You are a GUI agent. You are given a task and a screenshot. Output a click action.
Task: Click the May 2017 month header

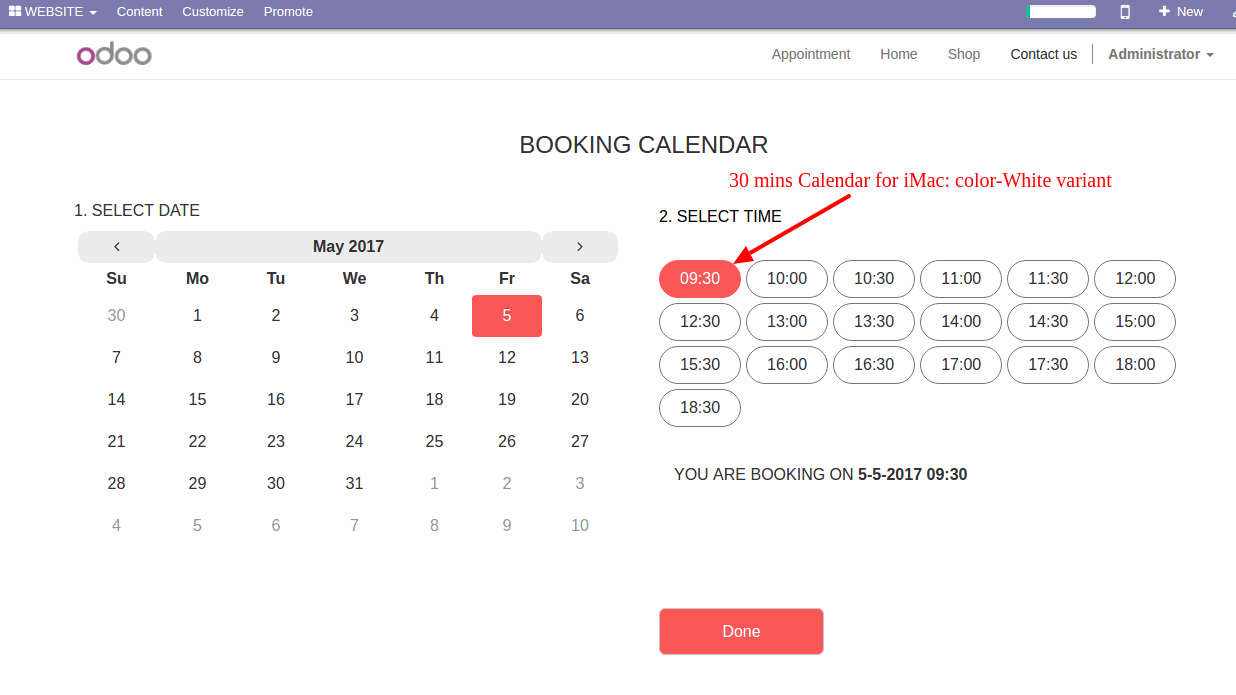[x=348, y=246]
